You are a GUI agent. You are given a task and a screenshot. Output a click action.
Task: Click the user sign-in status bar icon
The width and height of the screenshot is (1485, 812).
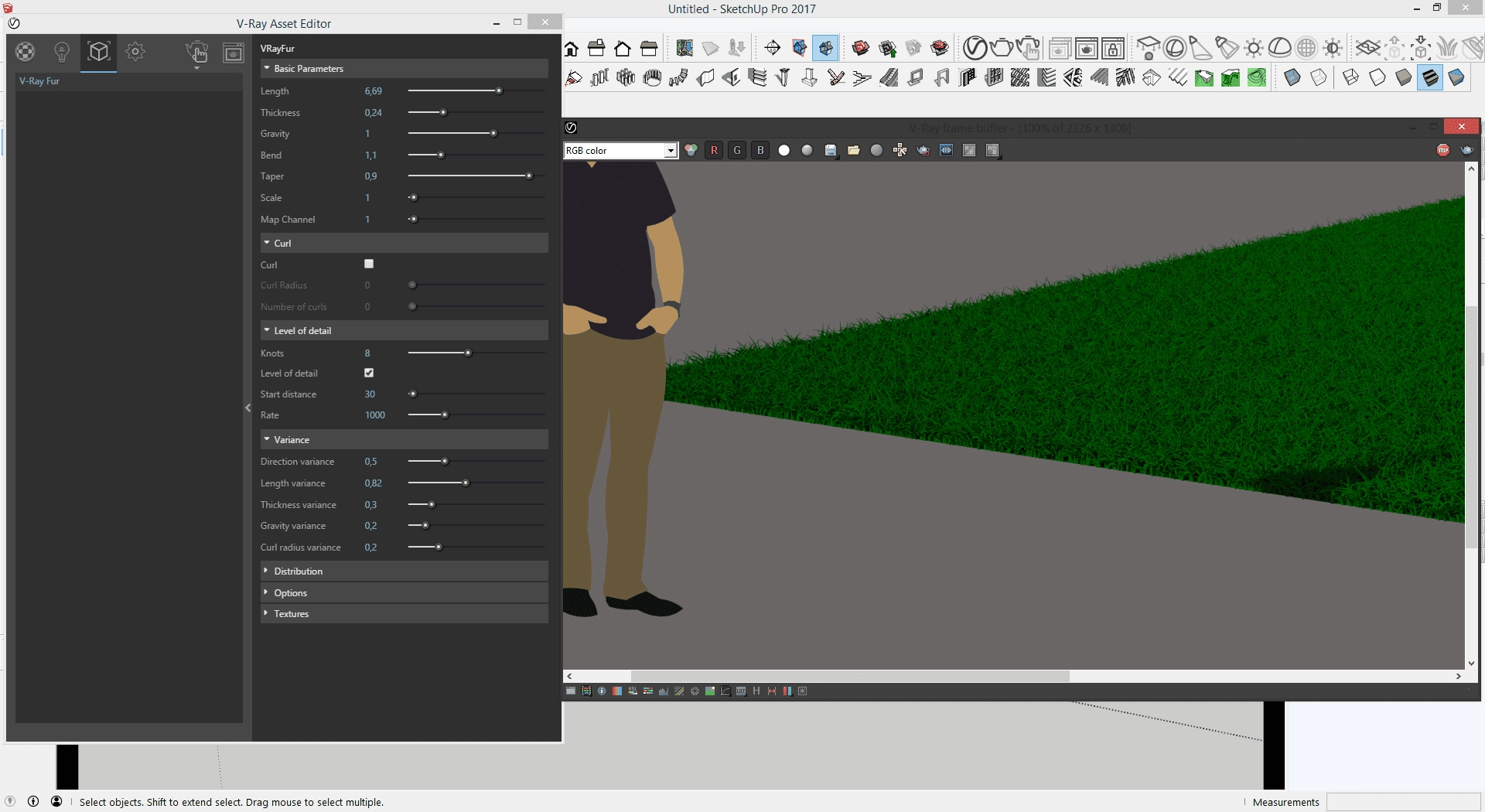click(x=56, y=801)
